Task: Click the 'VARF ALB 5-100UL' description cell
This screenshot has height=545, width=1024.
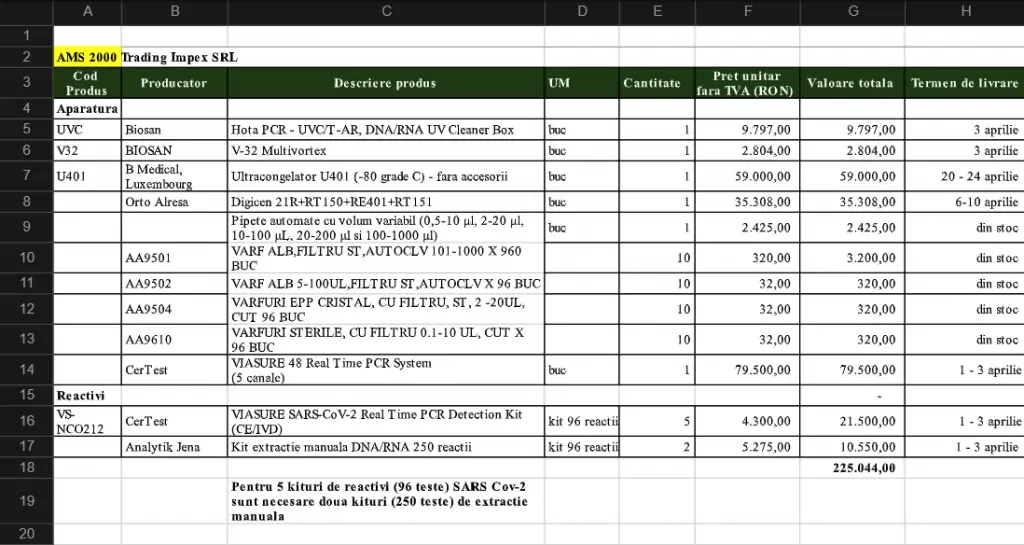Action: 386,283
